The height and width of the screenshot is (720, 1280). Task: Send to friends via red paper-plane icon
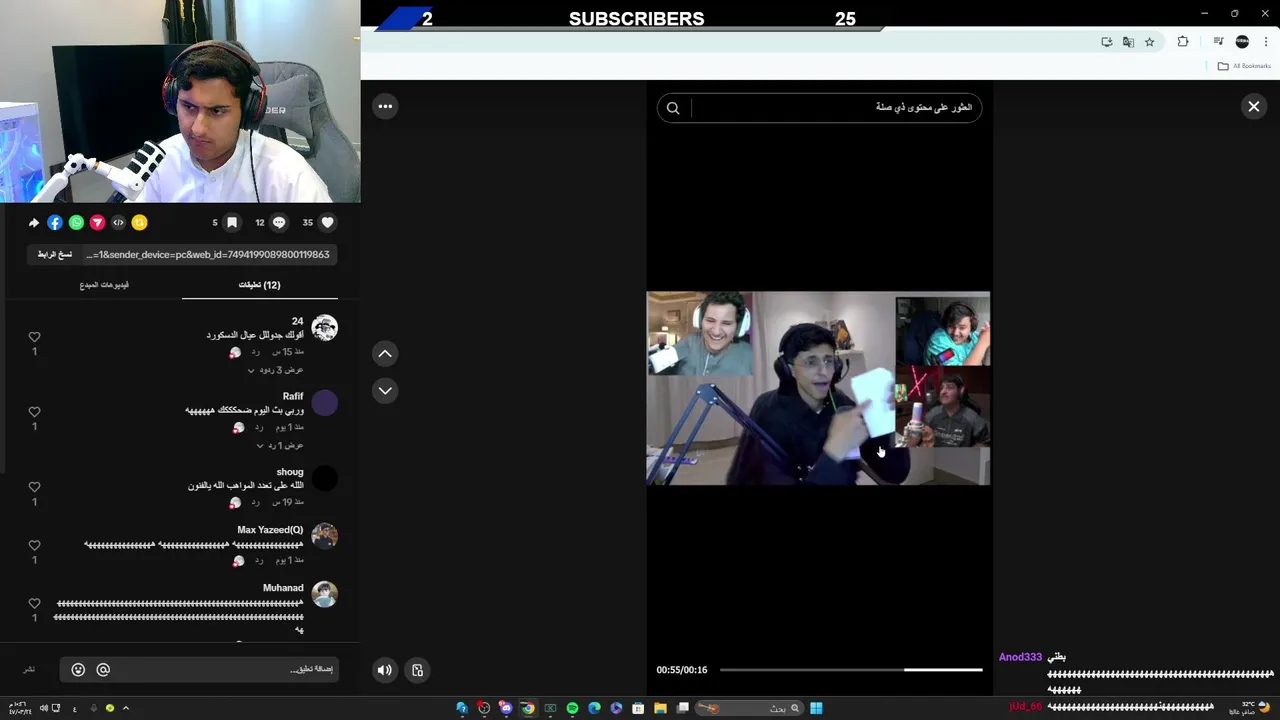(97, 223)
